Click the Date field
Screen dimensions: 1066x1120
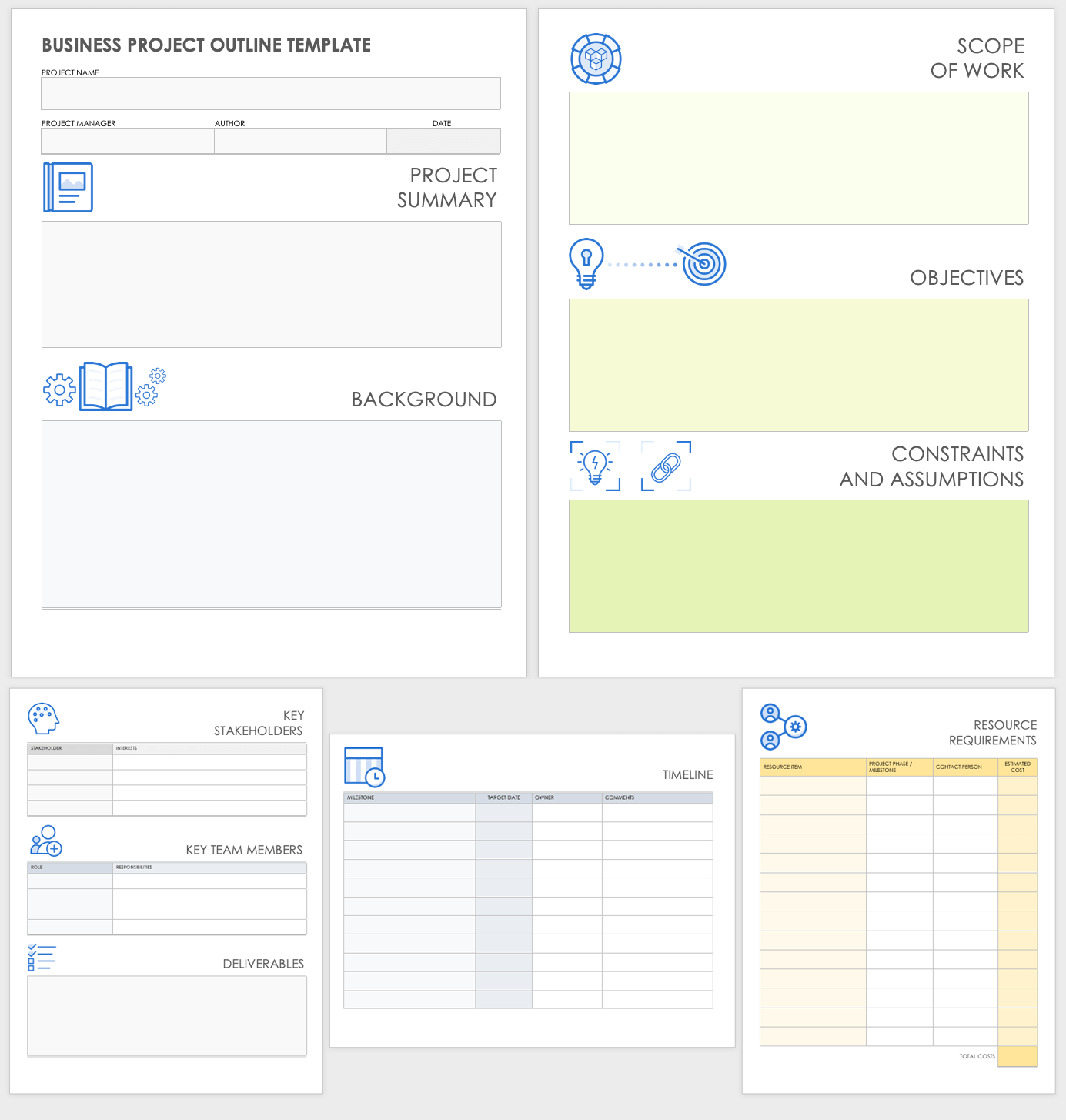pos(443,142)
